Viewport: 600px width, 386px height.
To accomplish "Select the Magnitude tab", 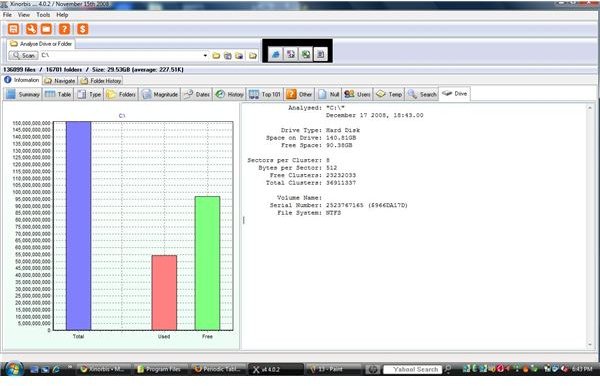I will click(x=160, y=94).
